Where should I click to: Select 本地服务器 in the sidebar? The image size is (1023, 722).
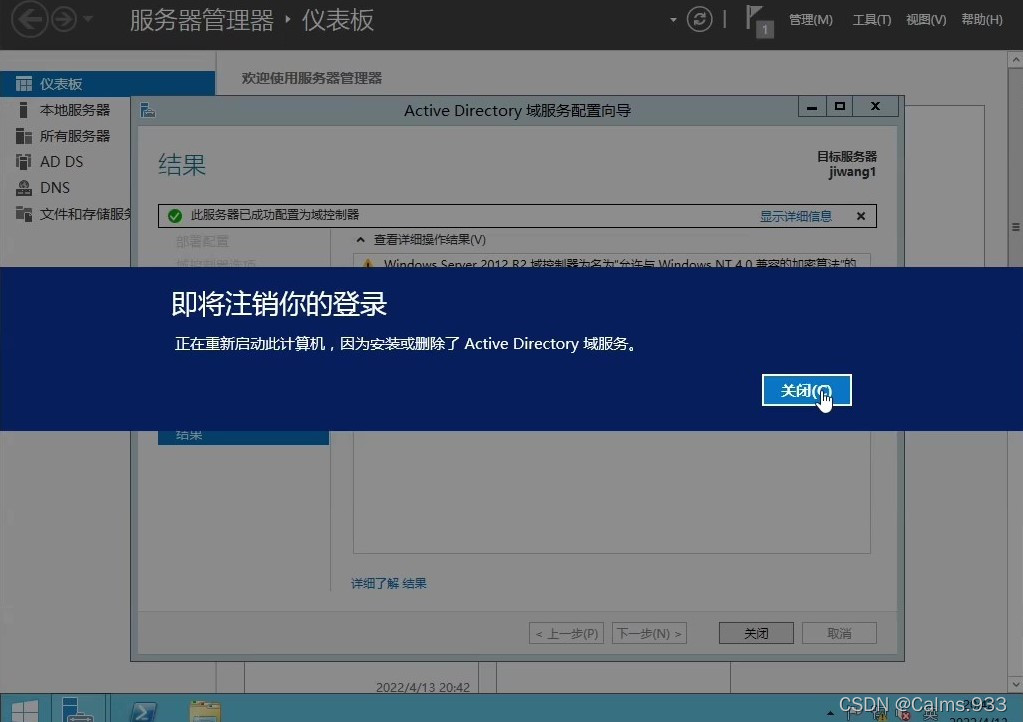74,110
